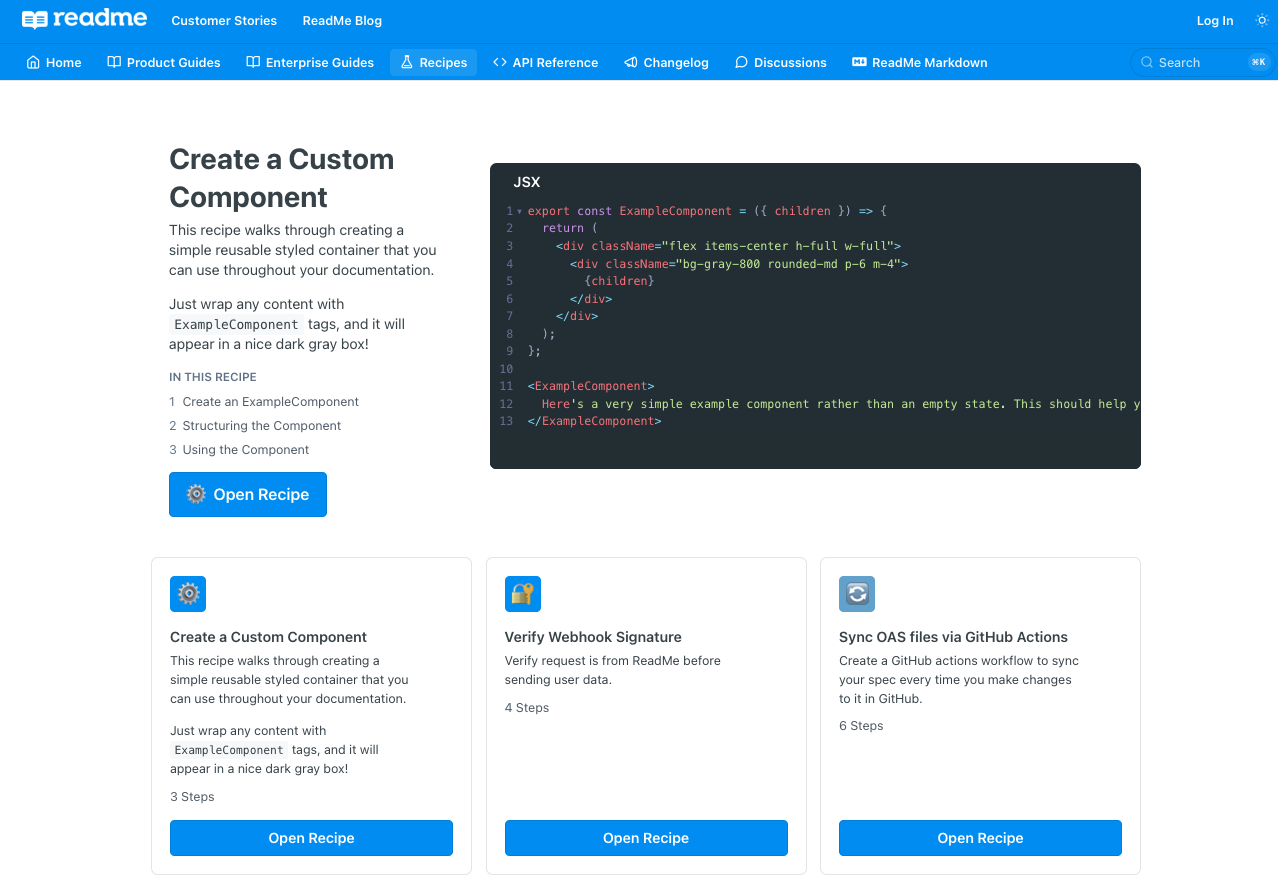Click the Home house icon

(33, 62)
